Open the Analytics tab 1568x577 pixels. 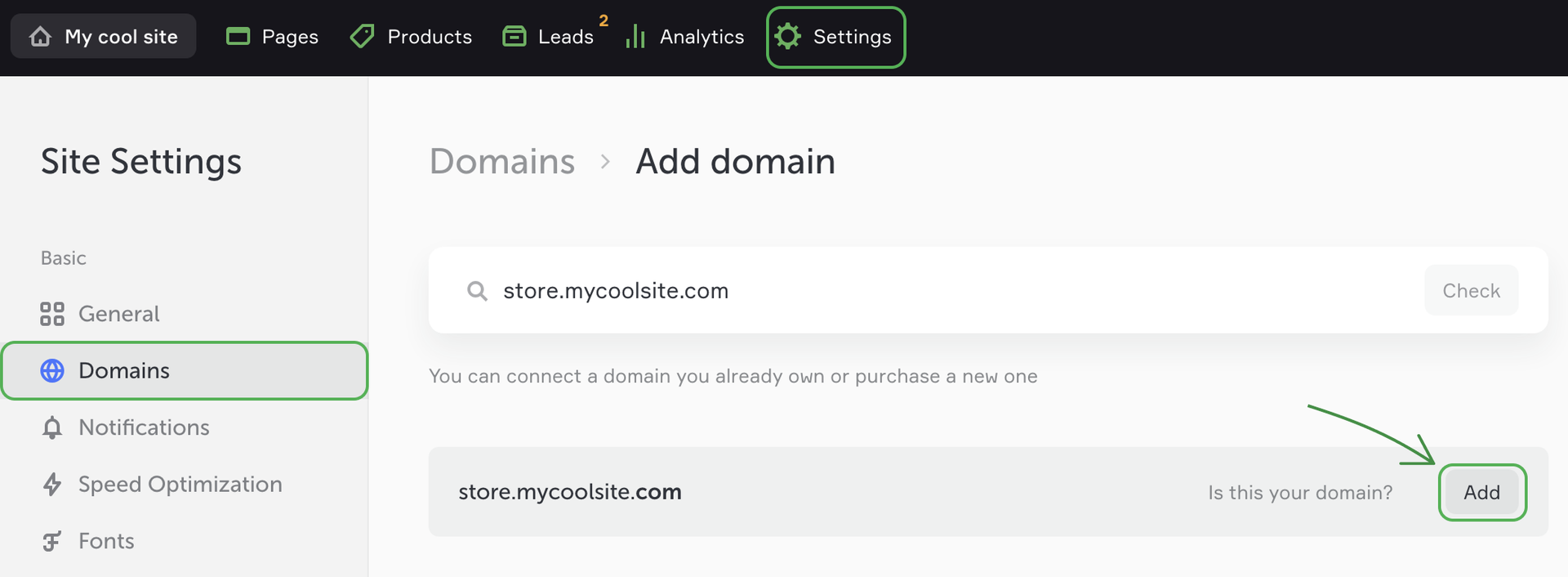coord(702,37)
